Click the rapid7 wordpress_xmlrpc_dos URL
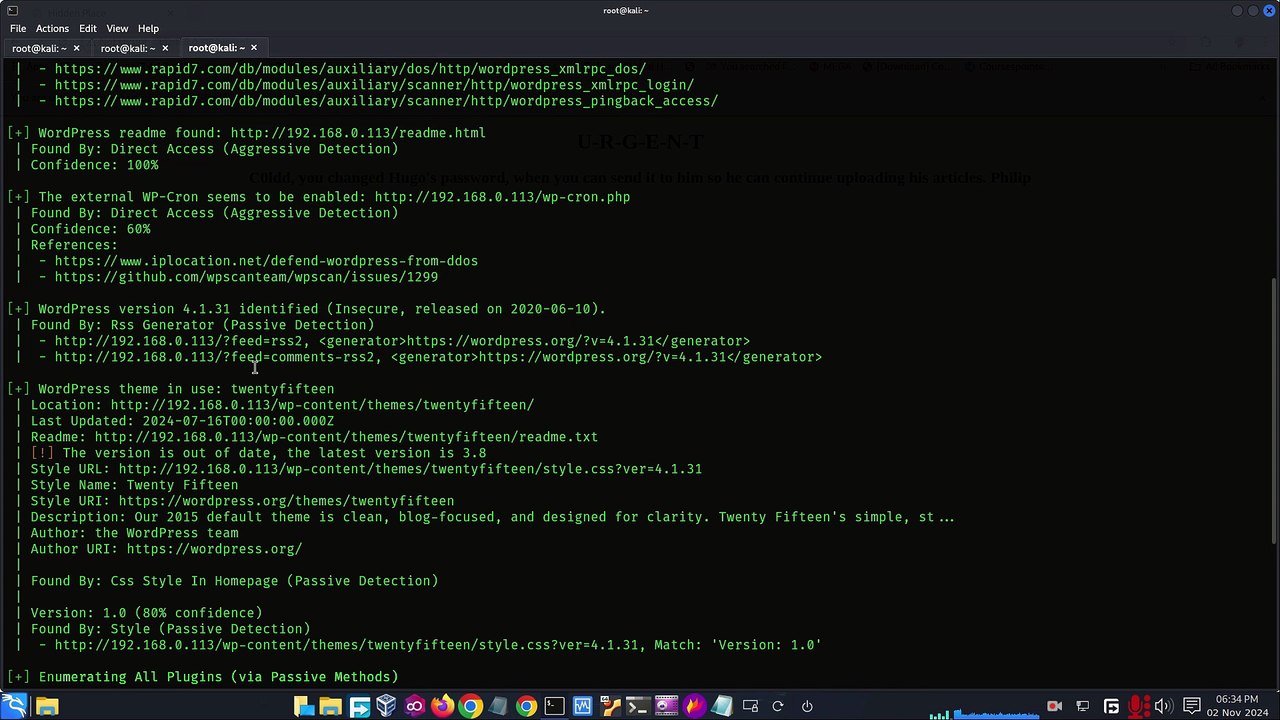 pos(350,69)
